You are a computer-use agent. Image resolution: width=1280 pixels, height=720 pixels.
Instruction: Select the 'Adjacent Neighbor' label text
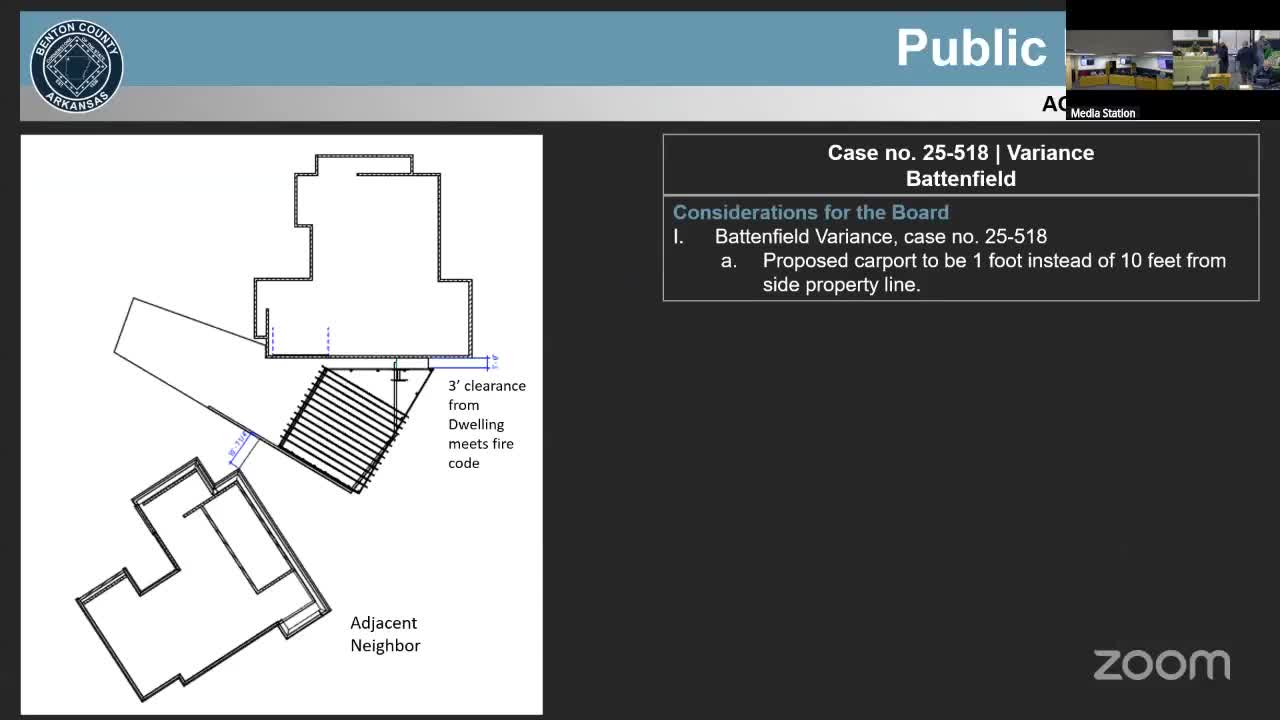(x=385, y=634)
